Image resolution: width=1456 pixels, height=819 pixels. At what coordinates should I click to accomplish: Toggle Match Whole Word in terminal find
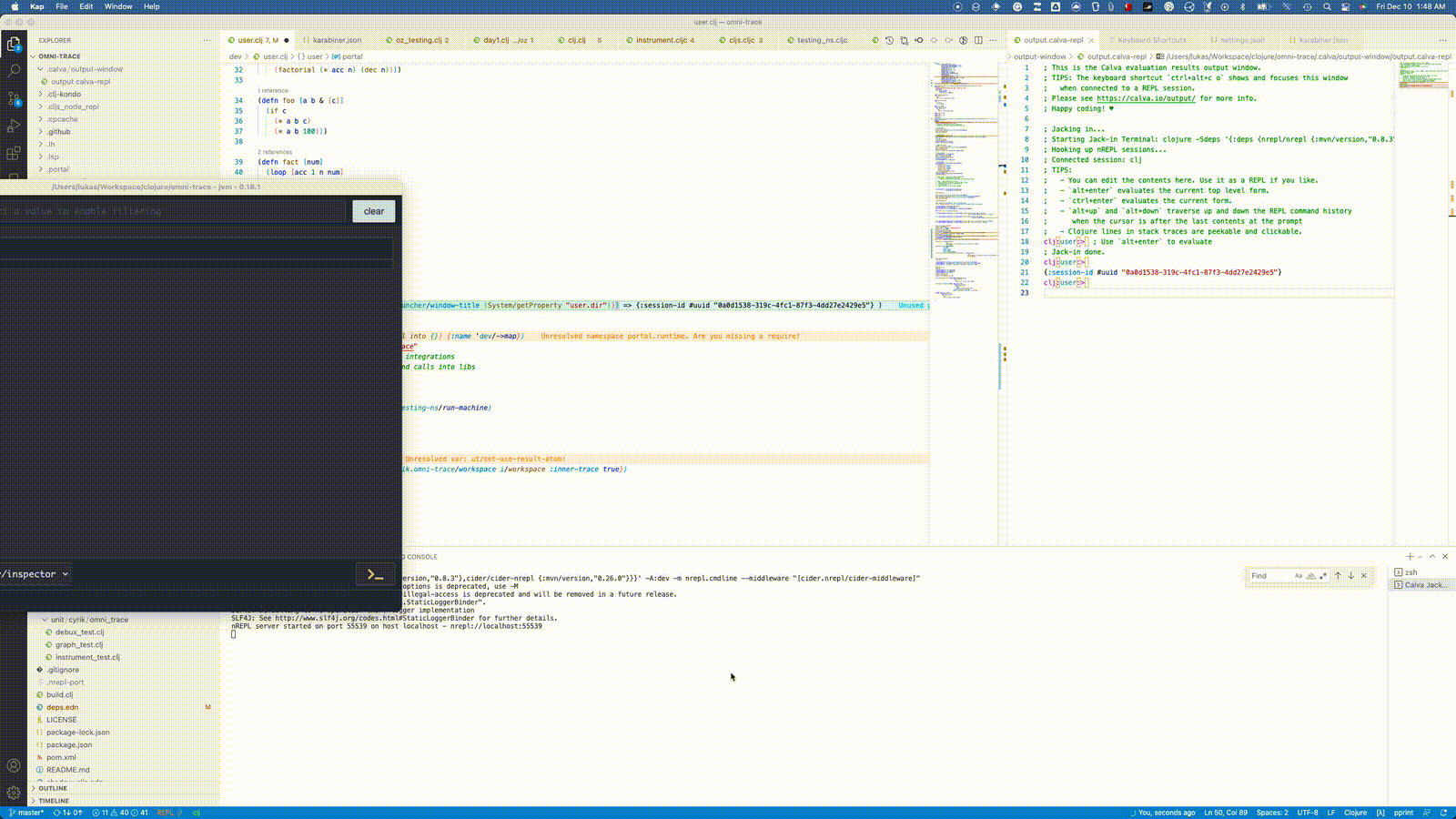[1310, 576]
